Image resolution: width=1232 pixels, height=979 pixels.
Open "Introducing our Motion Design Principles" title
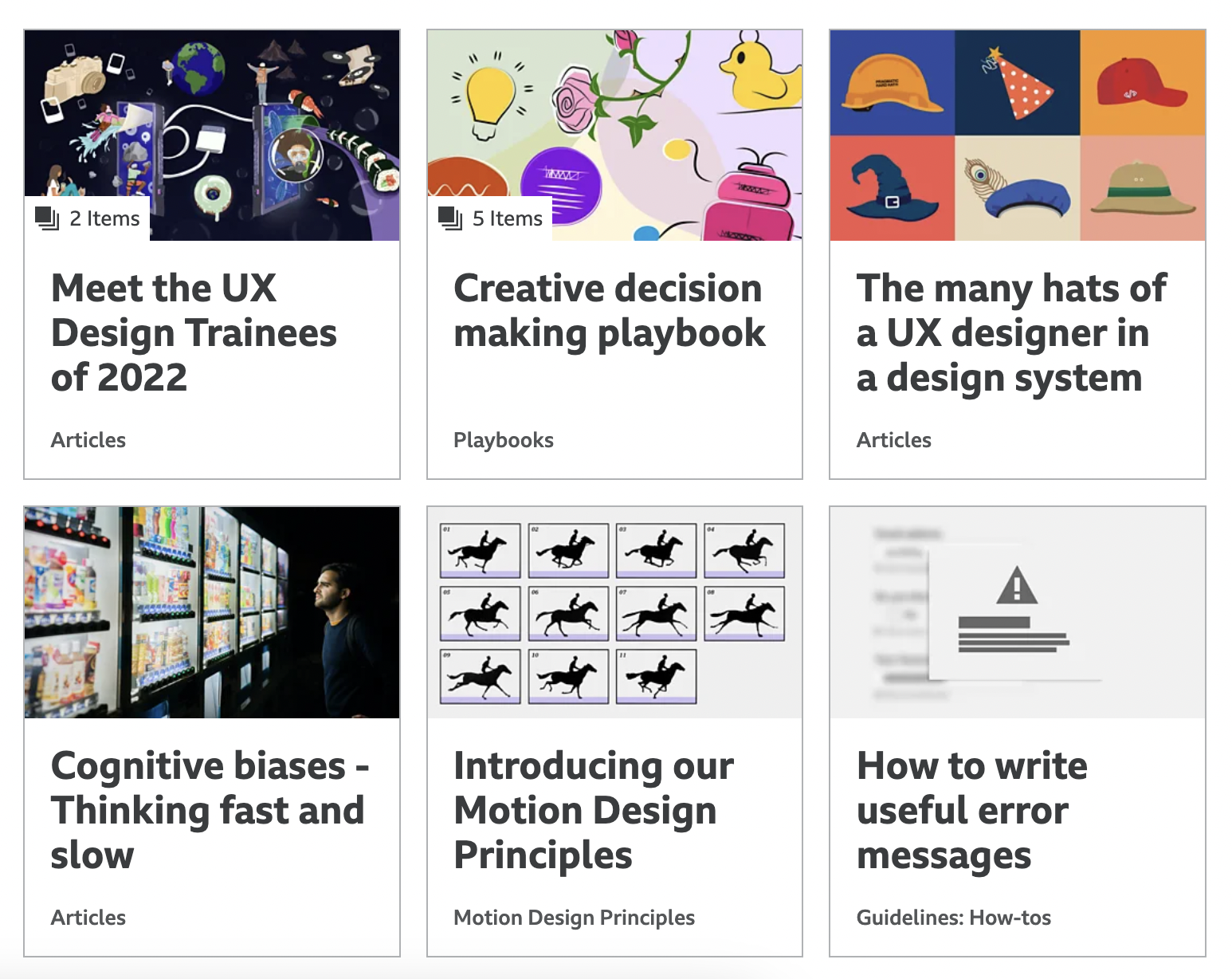coord(594,810)
